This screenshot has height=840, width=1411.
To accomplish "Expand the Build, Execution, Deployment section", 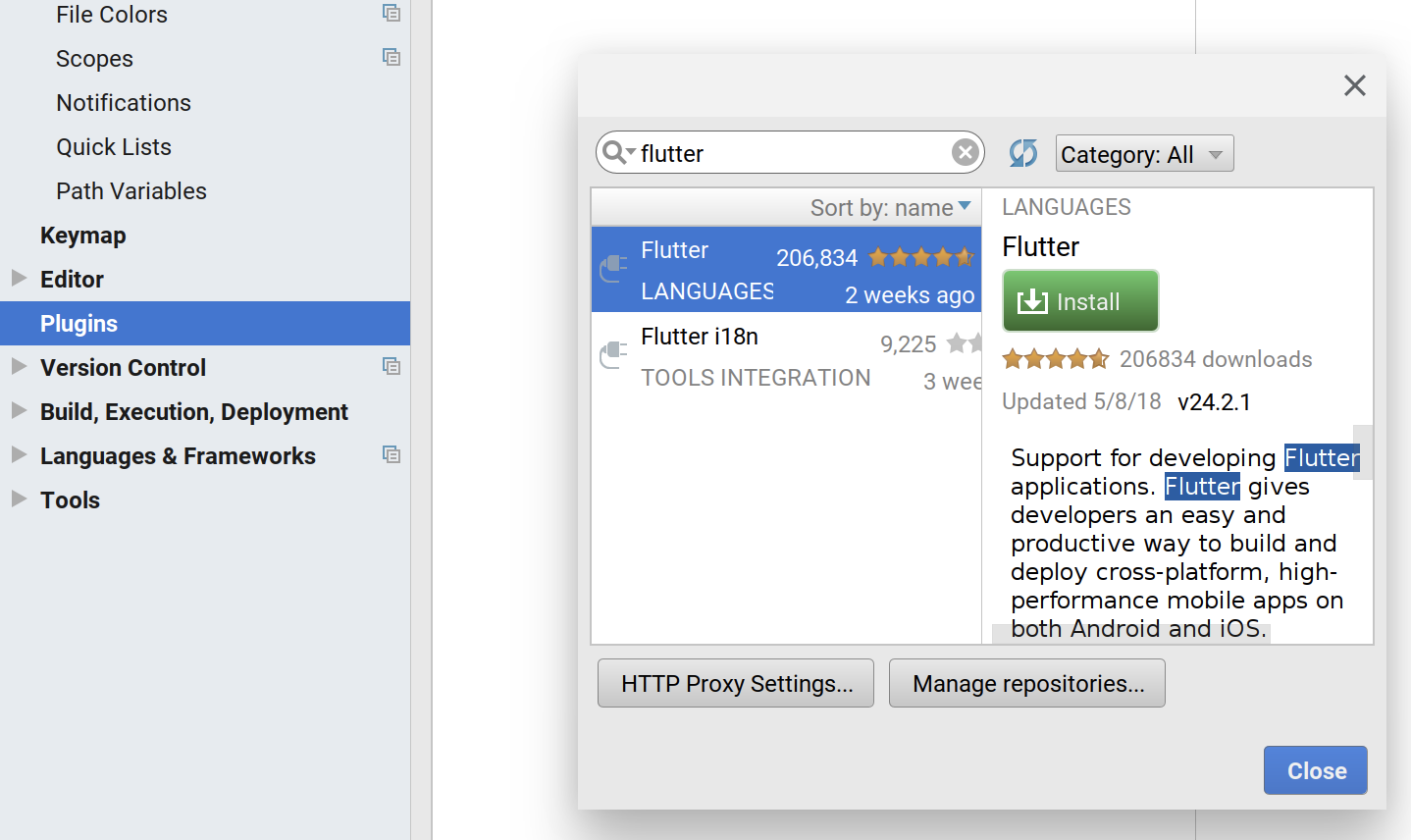I will (x=19, y=411).
